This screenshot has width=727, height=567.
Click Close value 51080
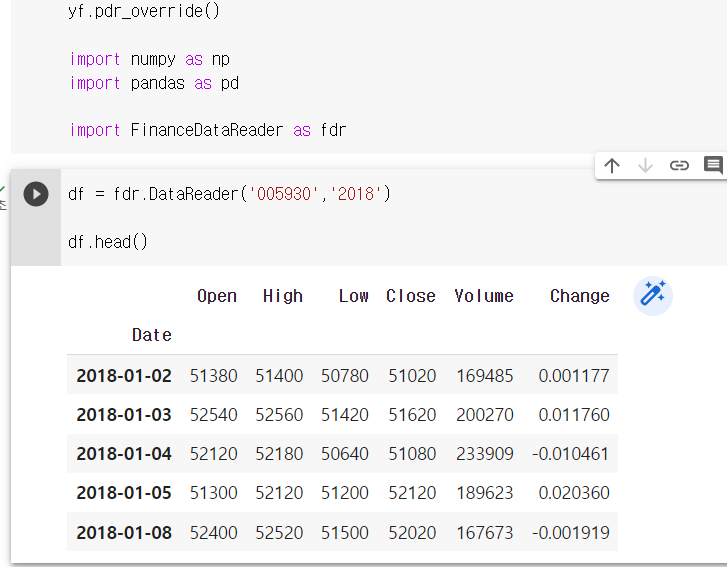pyautogui.click(x=412, y=453)
